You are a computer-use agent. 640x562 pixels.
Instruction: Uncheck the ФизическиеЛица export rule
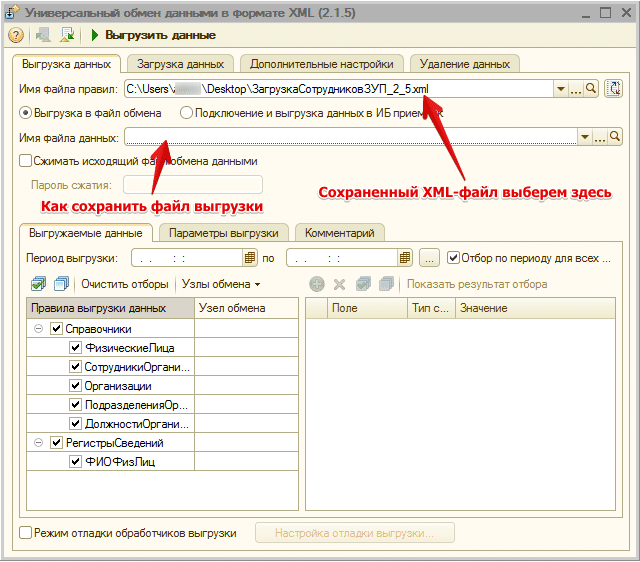point(75,348)
